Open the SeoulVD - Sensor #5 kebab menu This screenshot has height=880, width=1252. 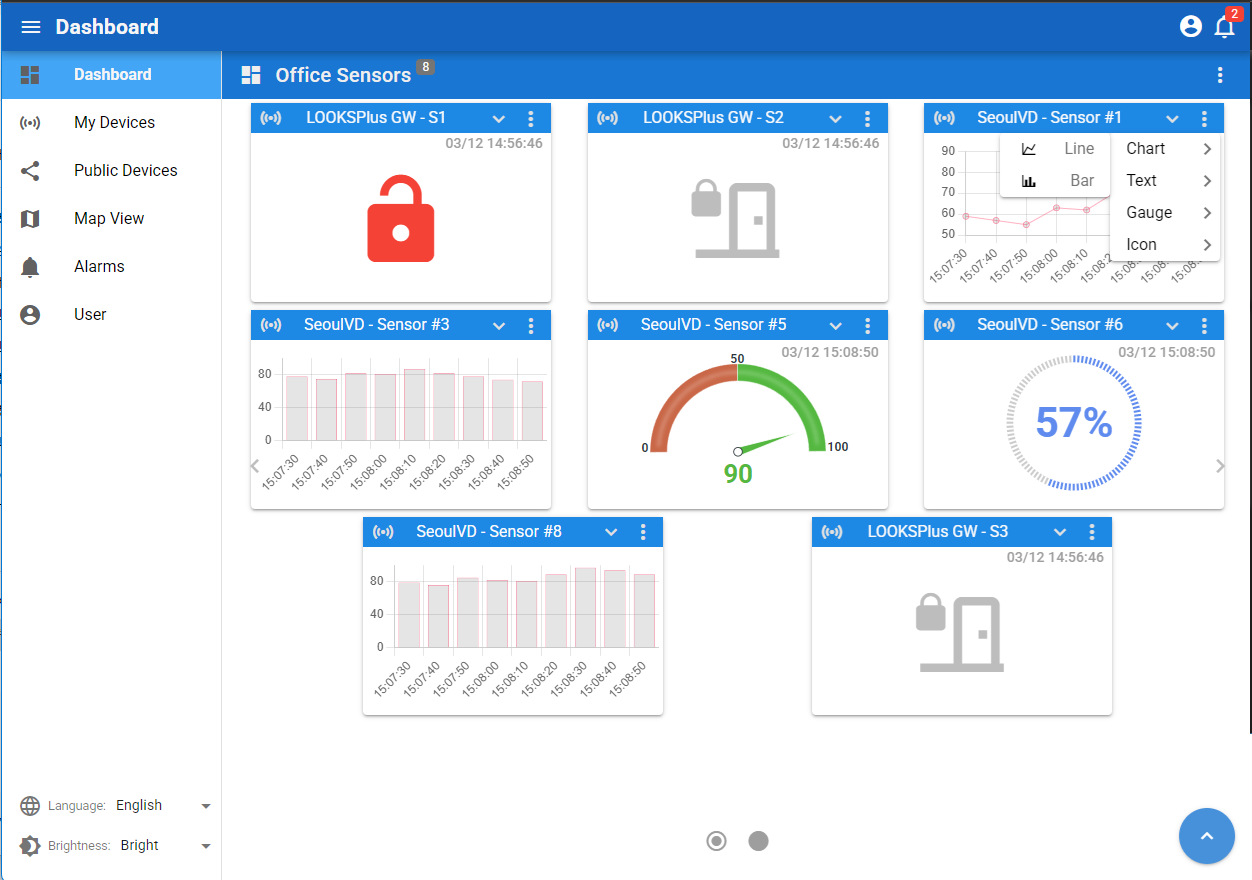pos(868,325)
